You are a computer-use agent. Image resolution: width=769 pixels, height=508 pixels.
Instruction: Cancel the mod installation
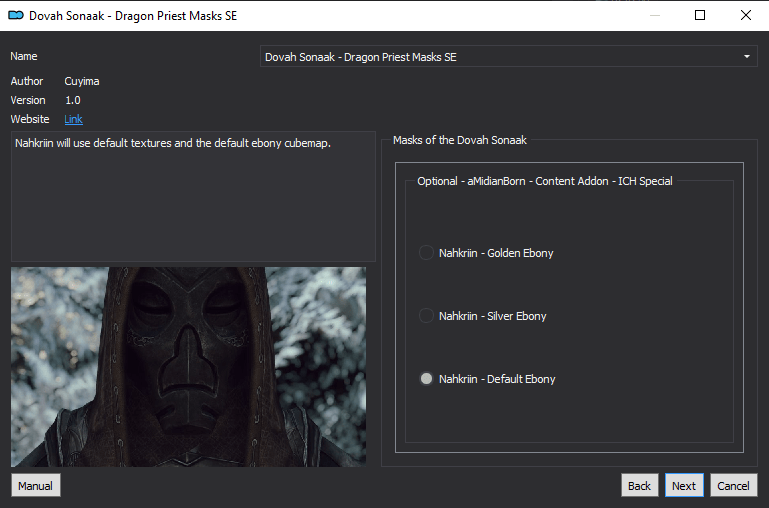pyautogui.click(x=734, y=485)
